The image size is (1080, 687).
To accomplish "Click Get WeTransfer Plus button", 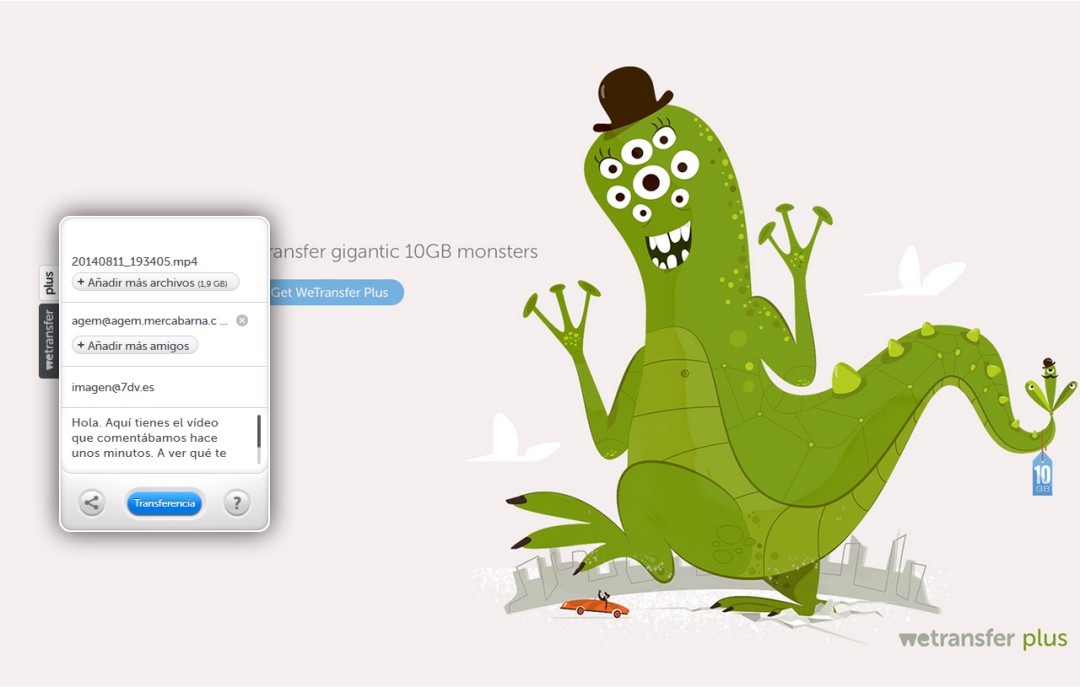I will pyautogui.click(x=336, y=292).
